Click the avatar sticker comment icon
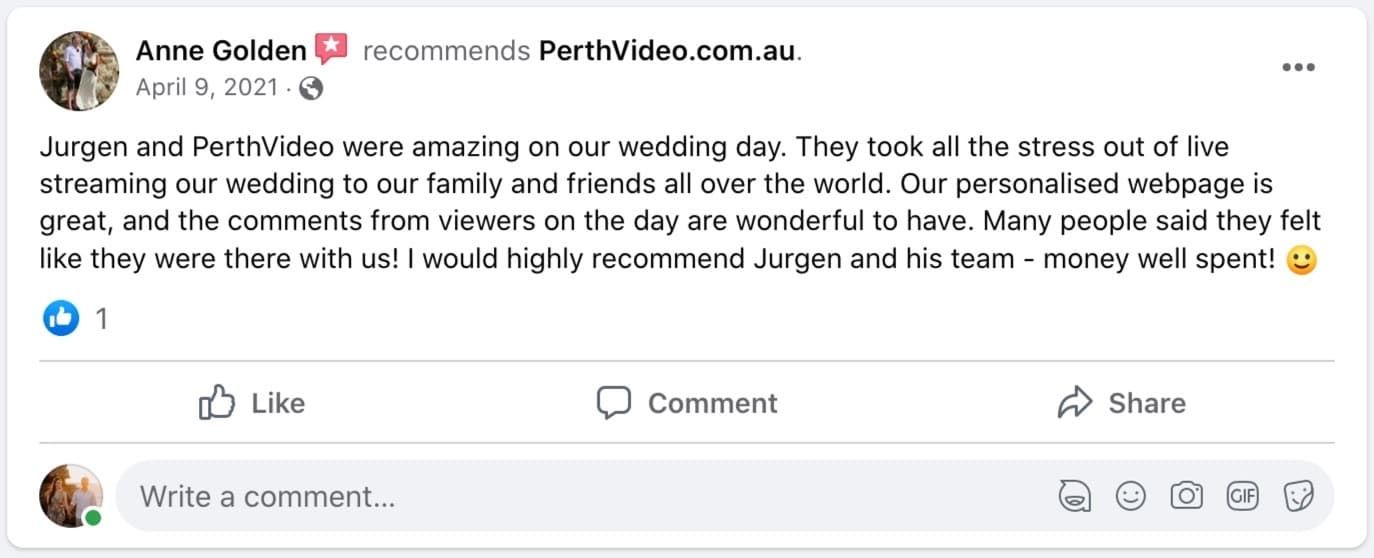 tap(1074, 496)
